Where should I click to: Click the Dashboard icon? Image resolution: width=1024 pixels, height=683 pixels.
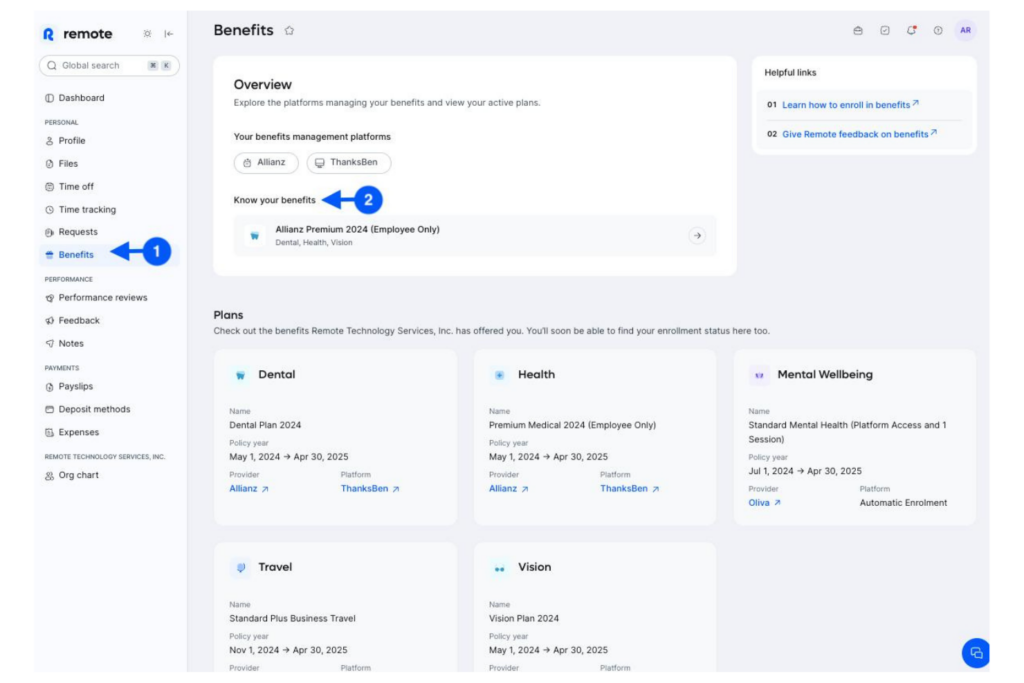tap(50, 98)
